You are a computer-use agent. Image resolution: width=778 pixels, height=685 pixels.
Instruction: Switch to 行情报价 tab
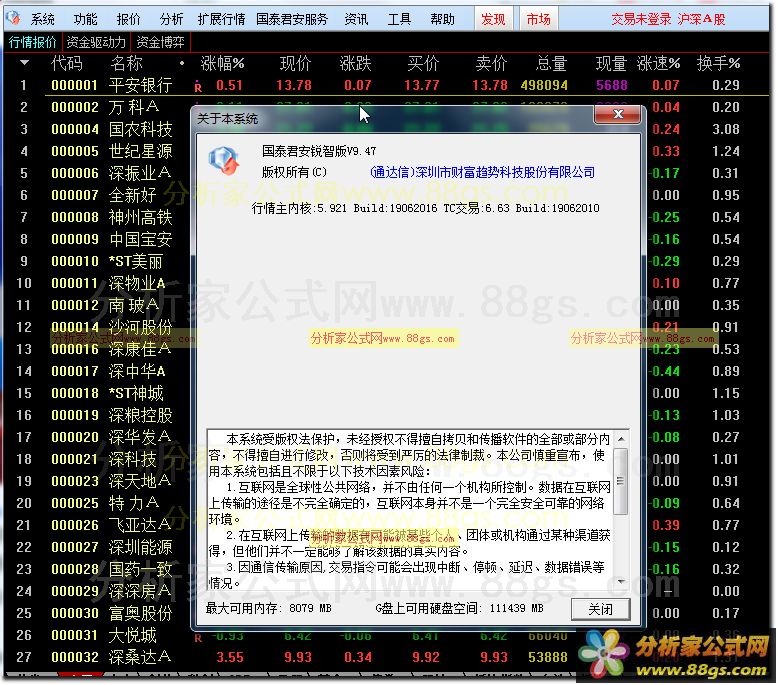pos(32,42)
